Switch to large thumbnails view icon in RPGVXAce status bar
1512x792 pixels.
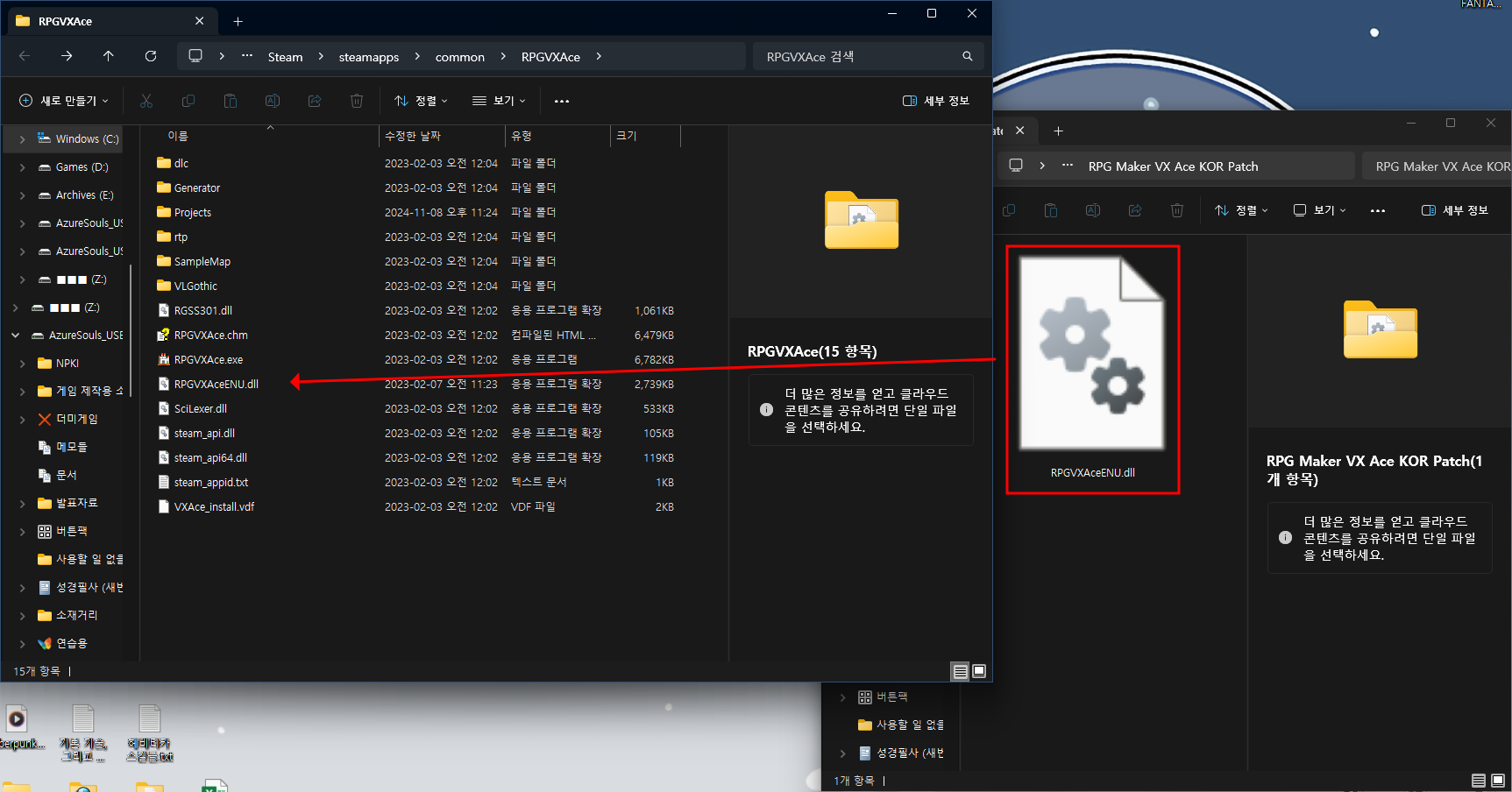[x=979, y=671]
